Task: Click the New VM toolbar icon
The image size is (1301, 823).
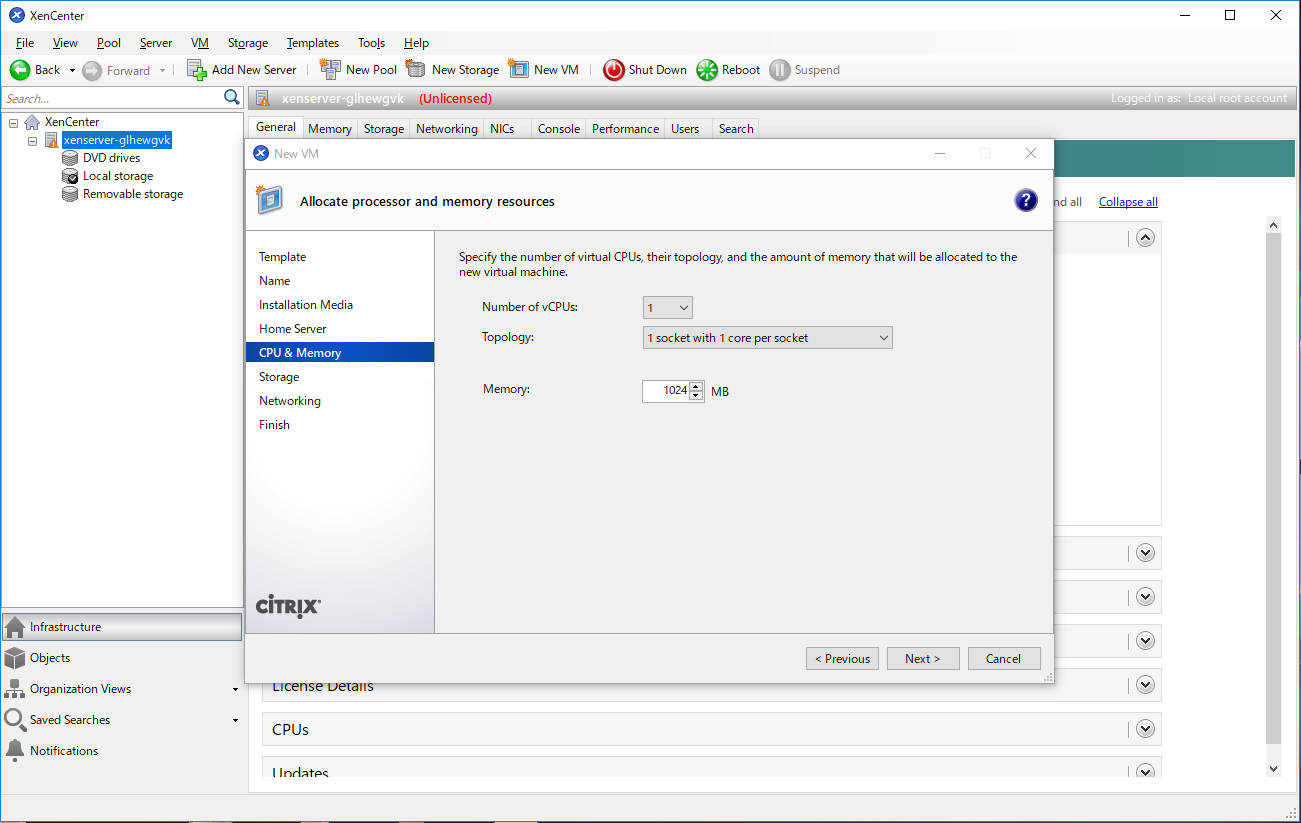Action: (x=518, y=69)
